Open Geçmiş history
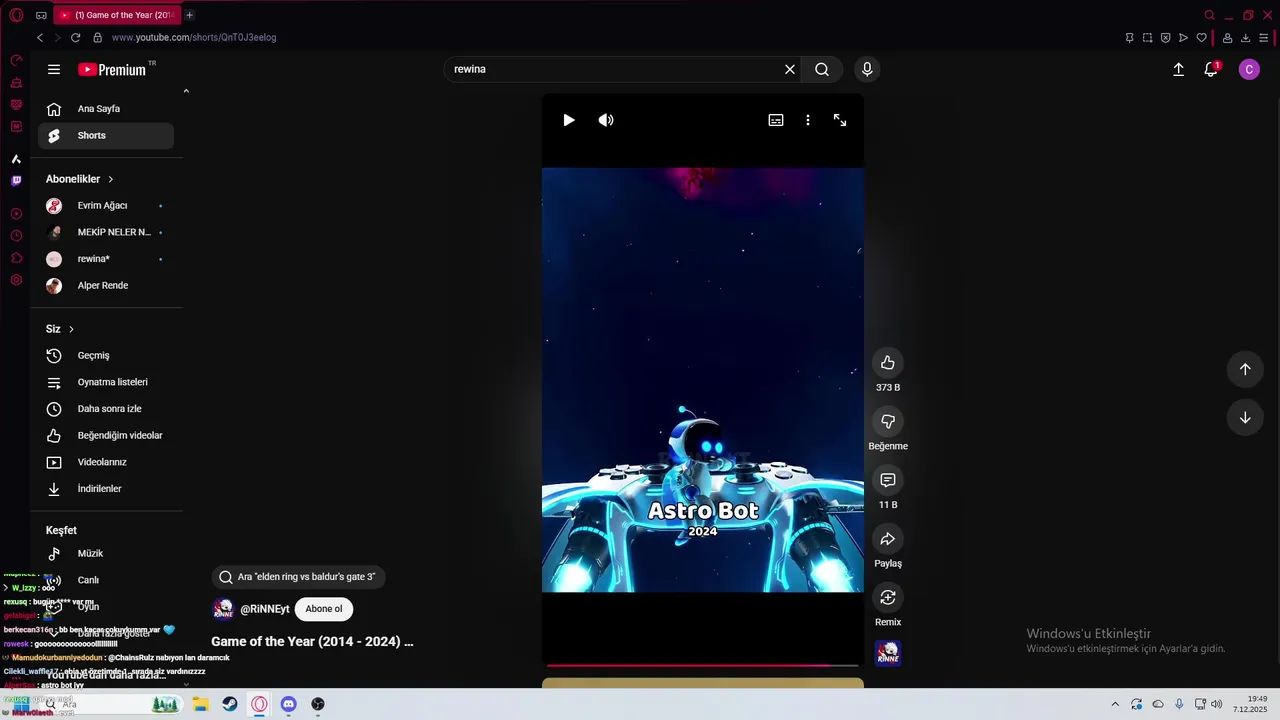Viewport: 1280px width, 720px height. click(x=106, y=356)
